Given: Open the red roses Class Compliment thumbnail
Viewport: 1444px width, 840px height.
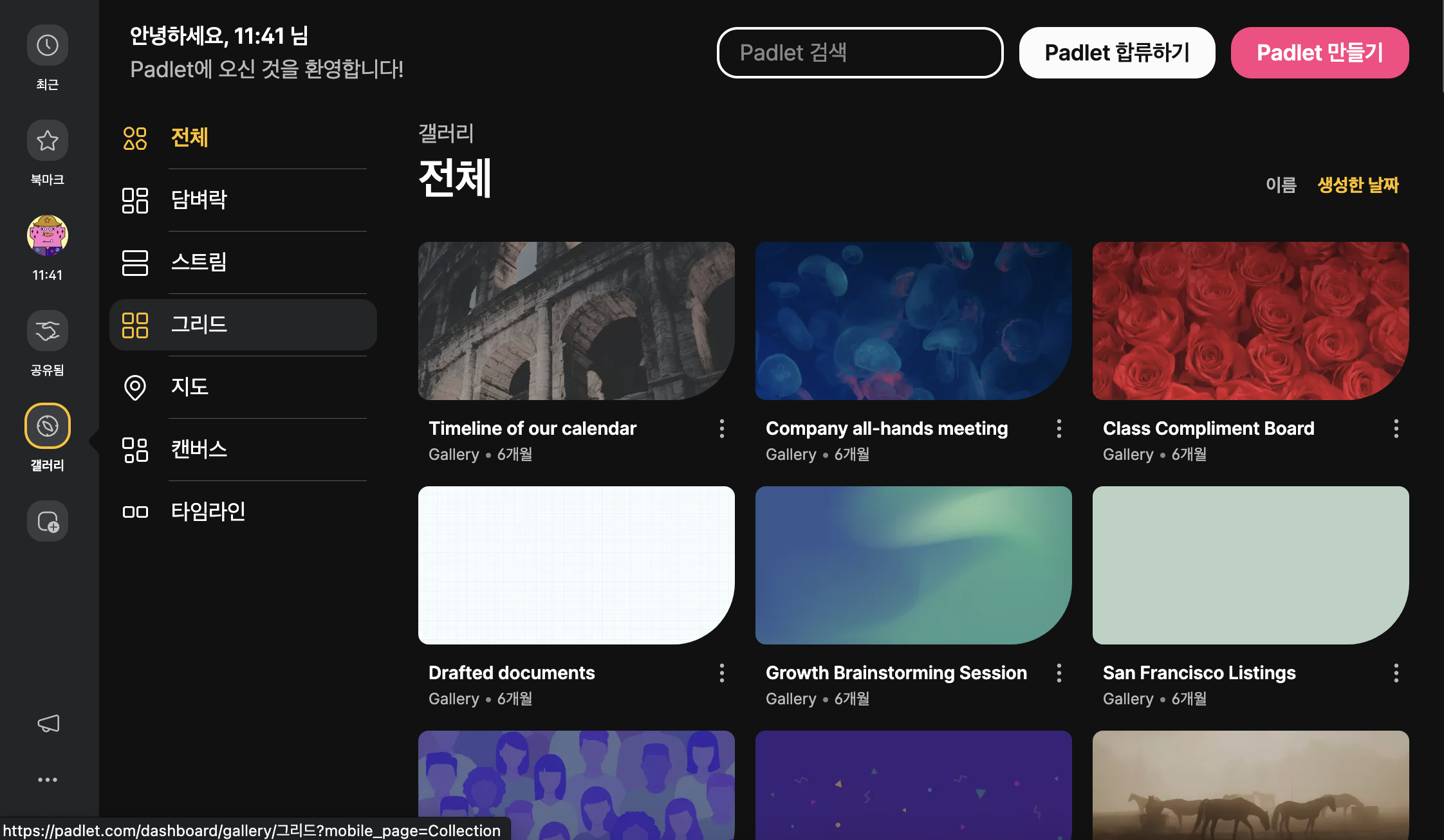Looking at the screenshot, I should pos(1251,321).
